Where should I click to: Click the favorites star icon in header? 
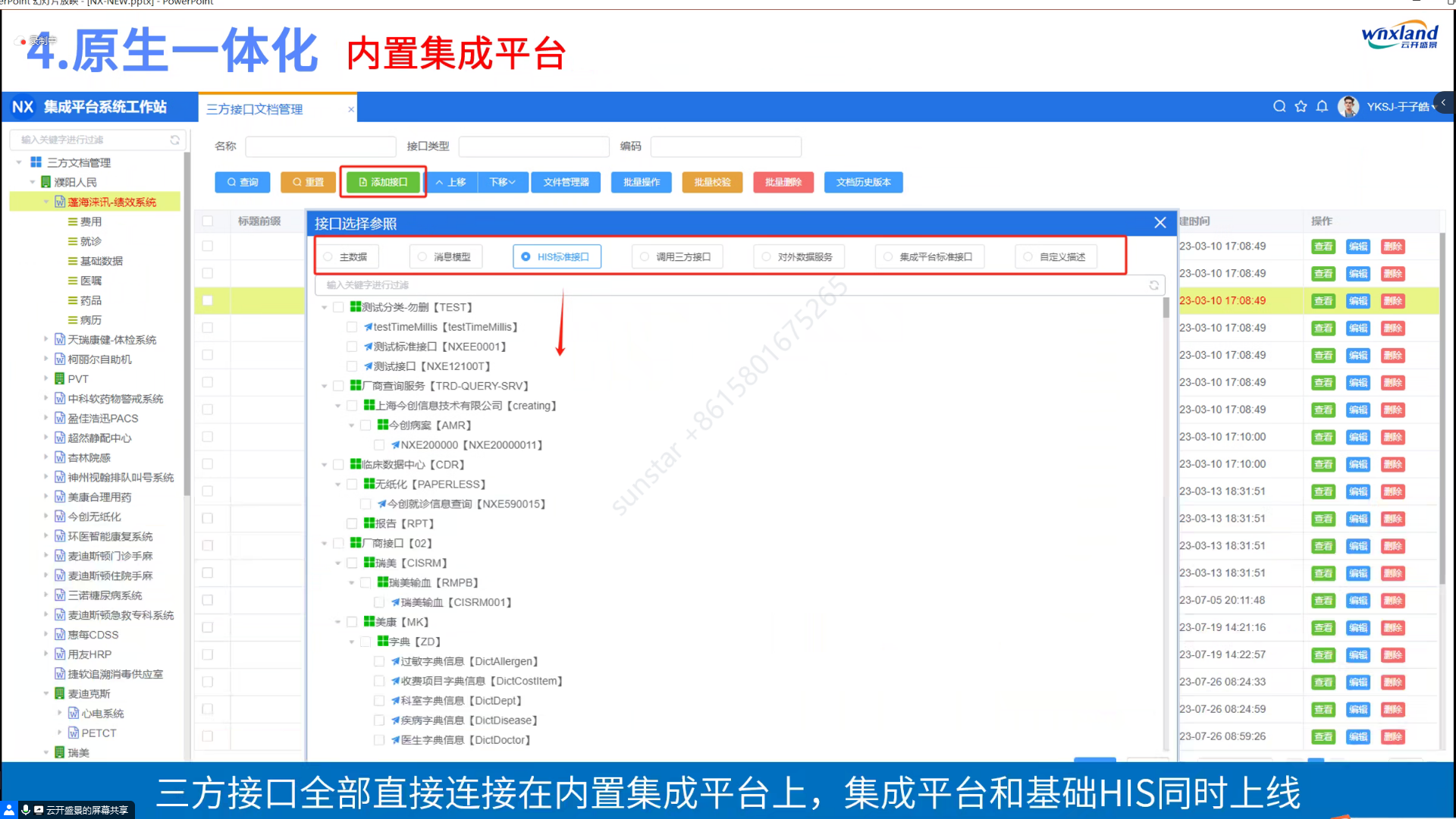[1301, 106]
